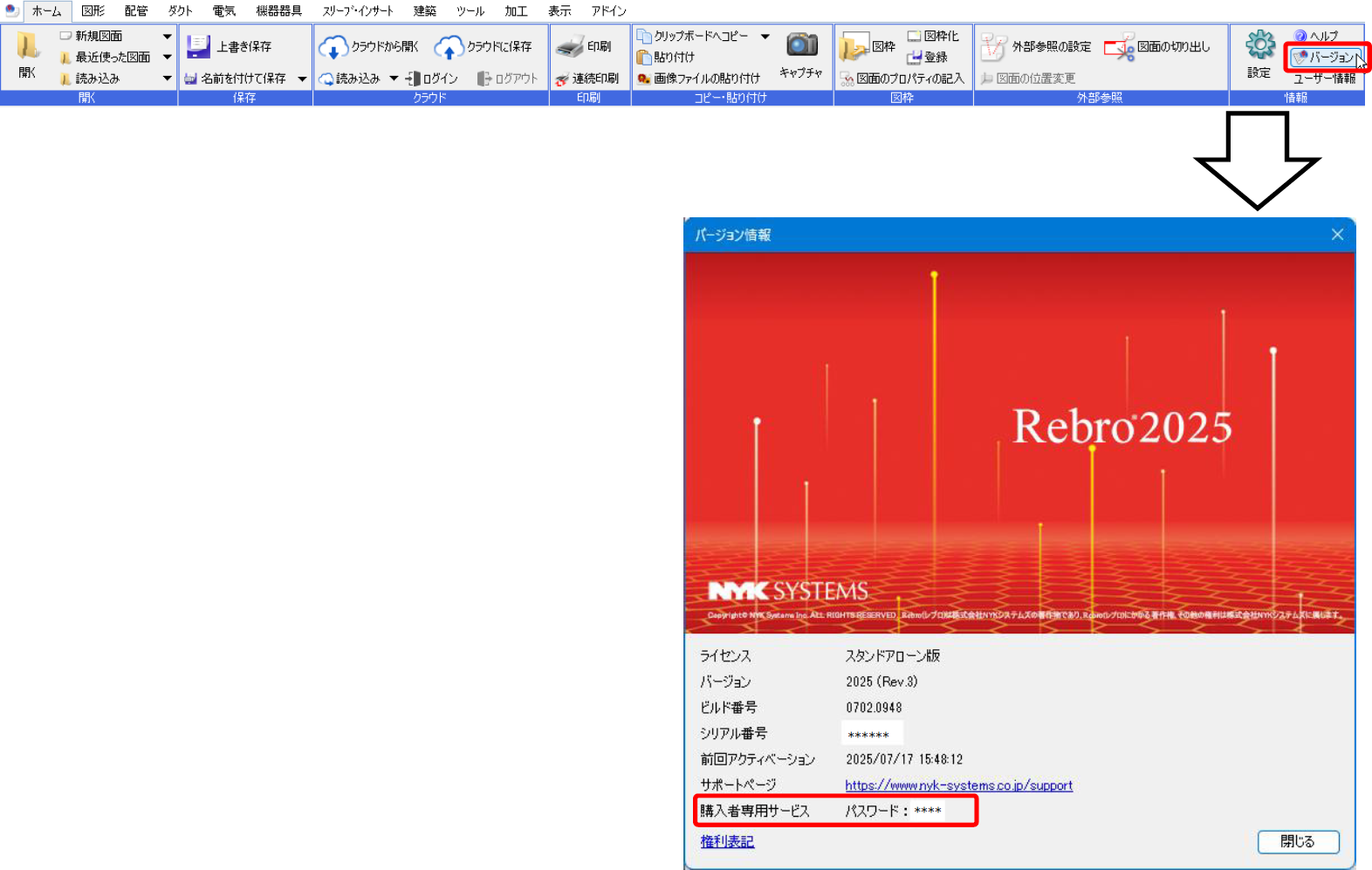Expand クリップボードへコピー dropdown arrow

click(765, 37)
